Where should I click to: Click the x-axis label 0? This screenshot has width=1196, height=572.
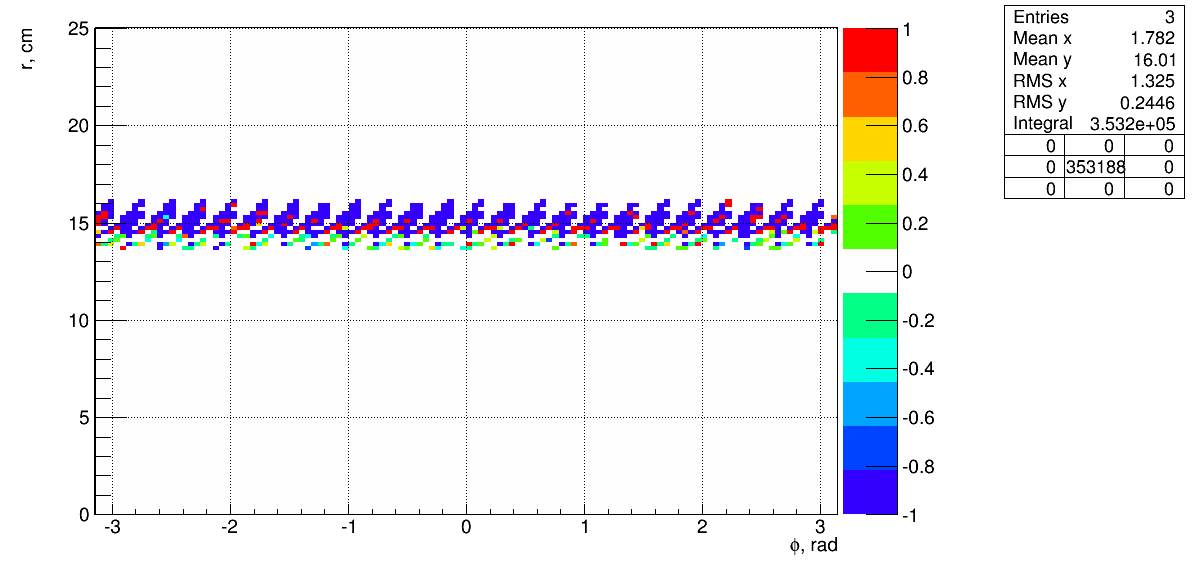466,528
